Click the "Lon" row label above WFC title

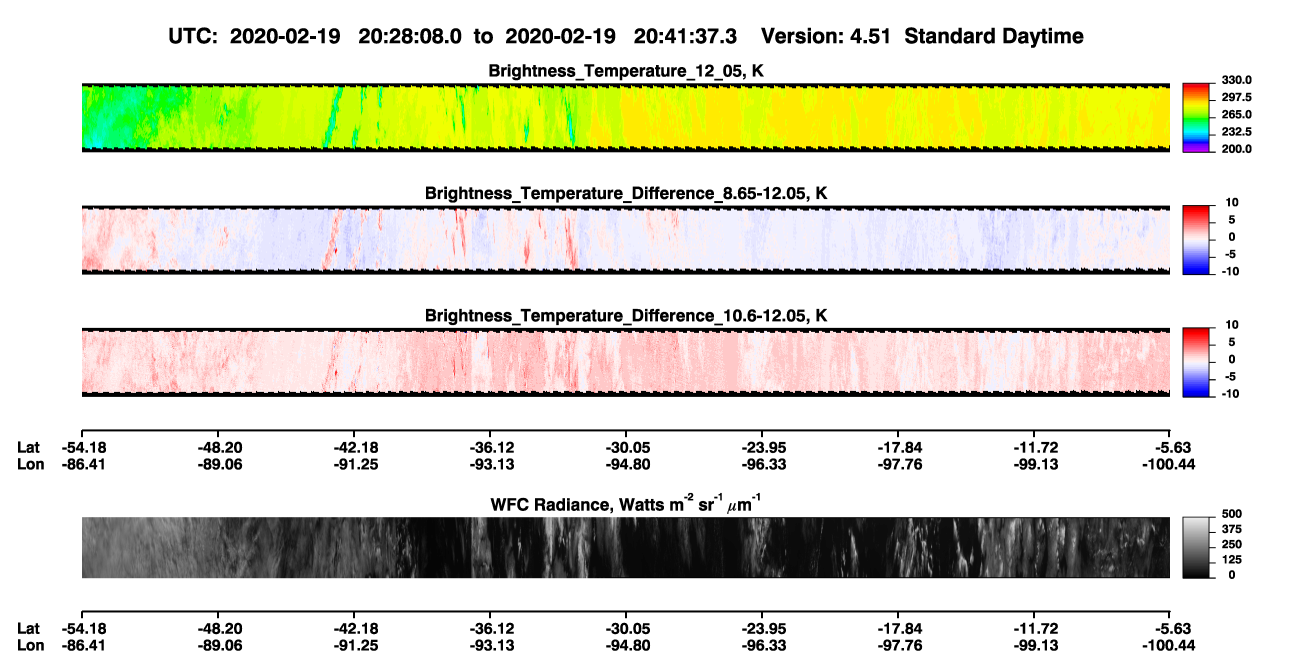(30, 464)
